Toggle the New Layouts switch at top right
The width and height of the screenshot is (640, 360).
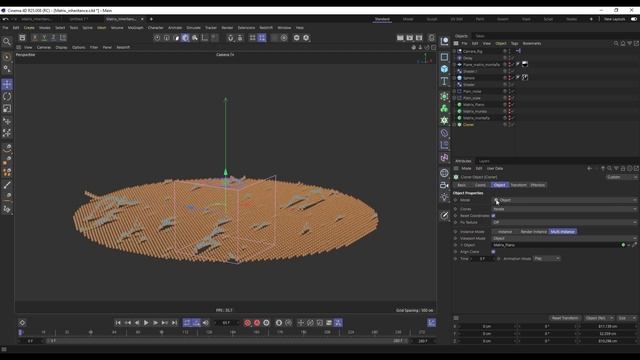(633, 19)
